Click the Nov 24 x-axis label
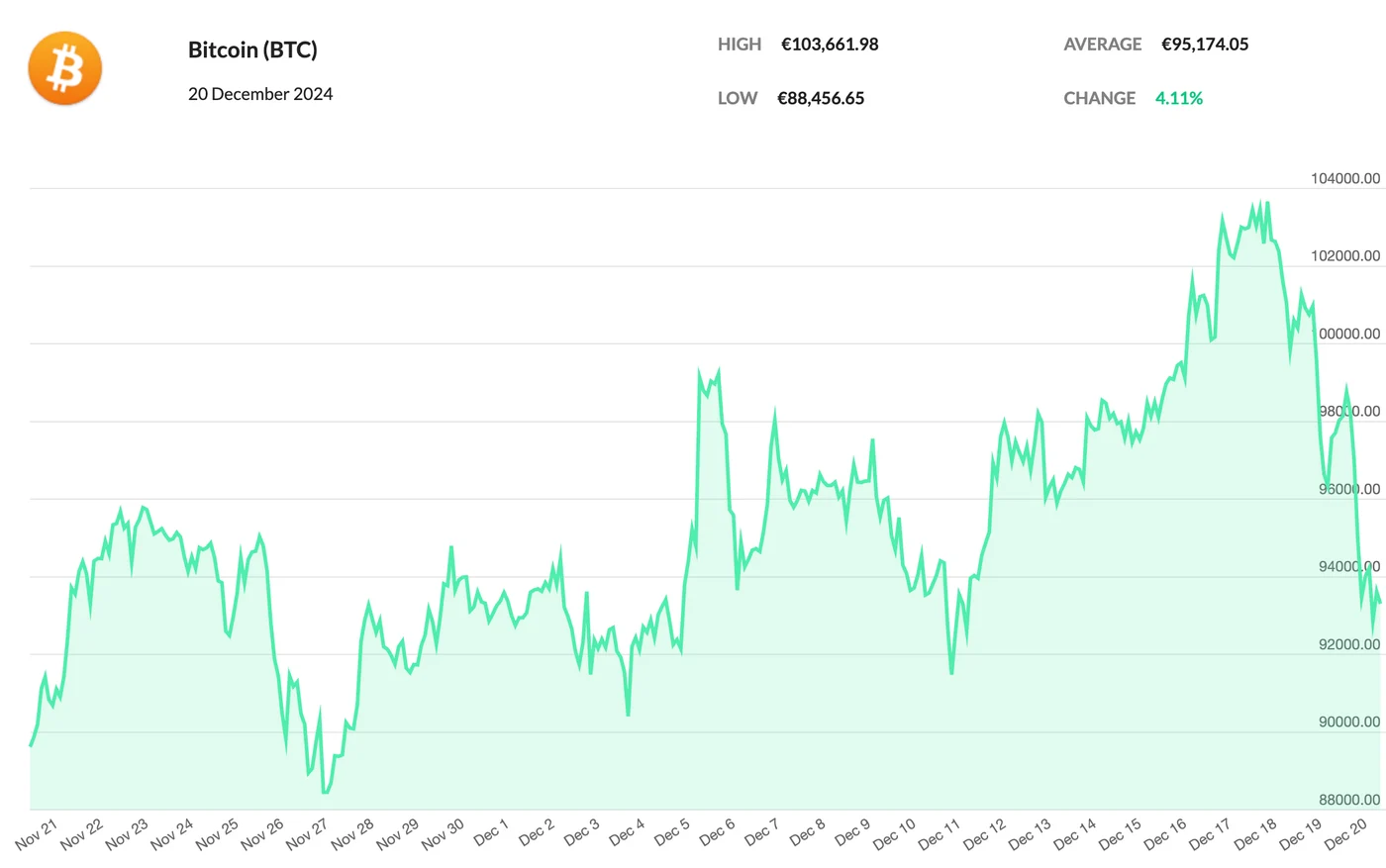1386x868 pixels. (172, 834)
